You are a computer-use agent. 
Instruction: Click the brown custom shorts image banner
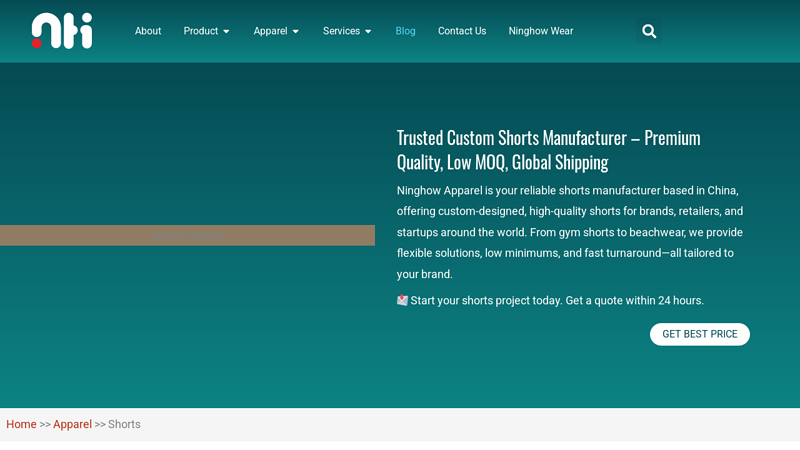pos(187,235)
